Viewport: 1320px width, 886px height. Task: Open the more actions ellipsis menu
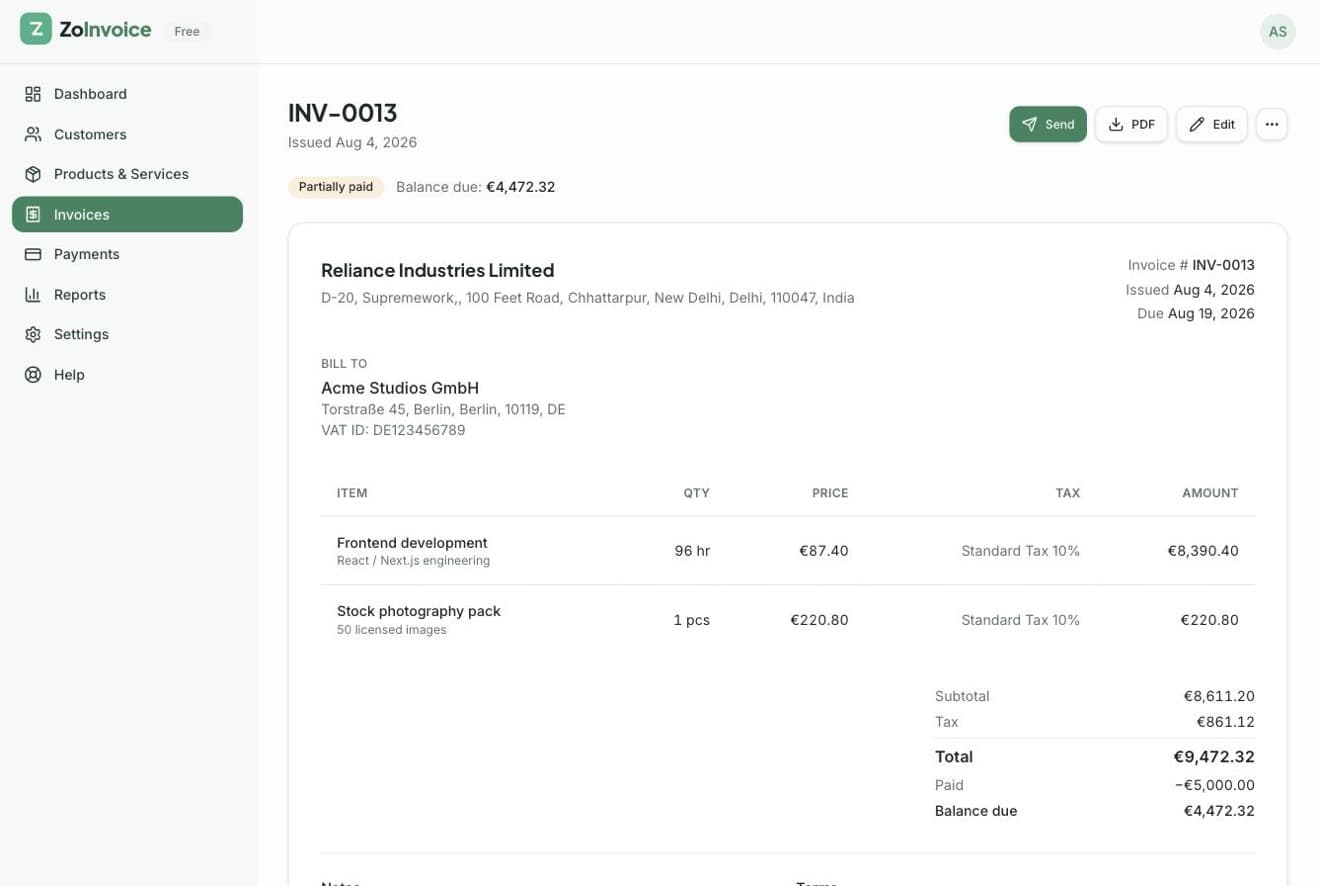1271,124
